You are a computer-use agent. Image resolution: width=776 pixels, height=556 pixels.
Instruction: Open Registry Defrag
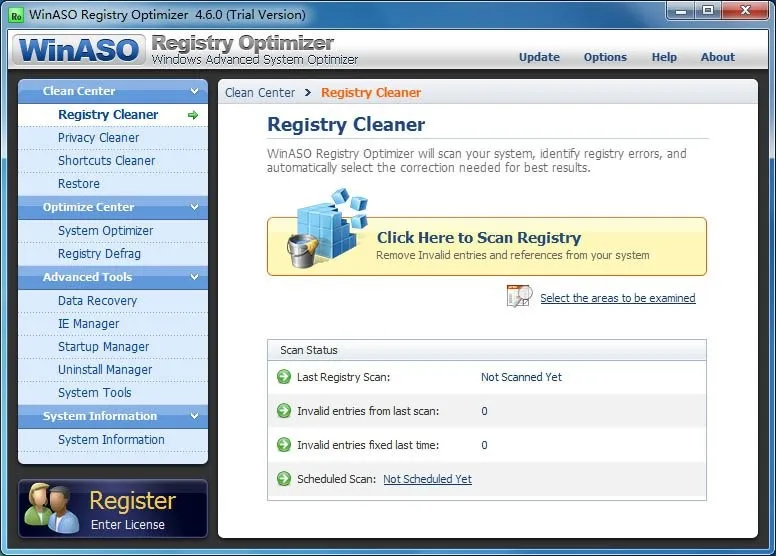(x=113, y=253)
